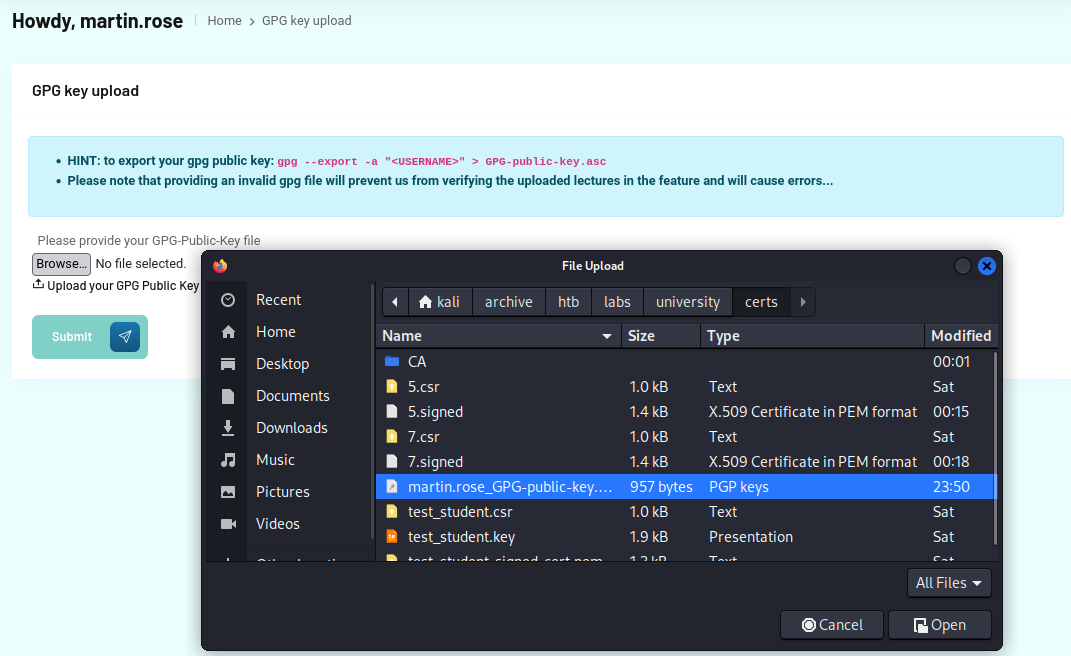The width and height of the screenshot is (1071, 656).
Task: Click the Music note icon in sidebar
Action: pos(228,460)
